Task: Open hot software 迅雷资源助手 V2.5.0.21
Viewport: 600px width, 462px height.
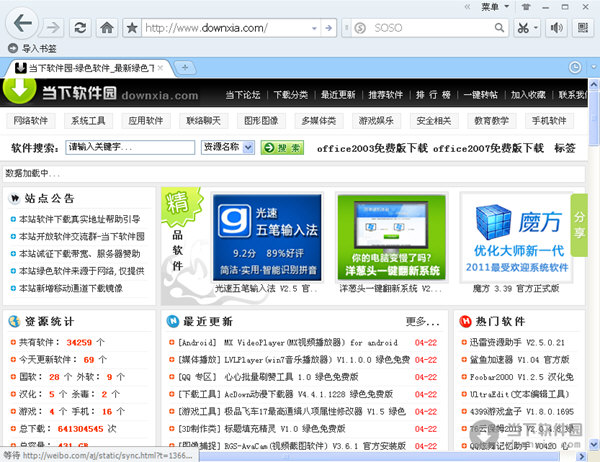Action: click(x=517, y=343)
